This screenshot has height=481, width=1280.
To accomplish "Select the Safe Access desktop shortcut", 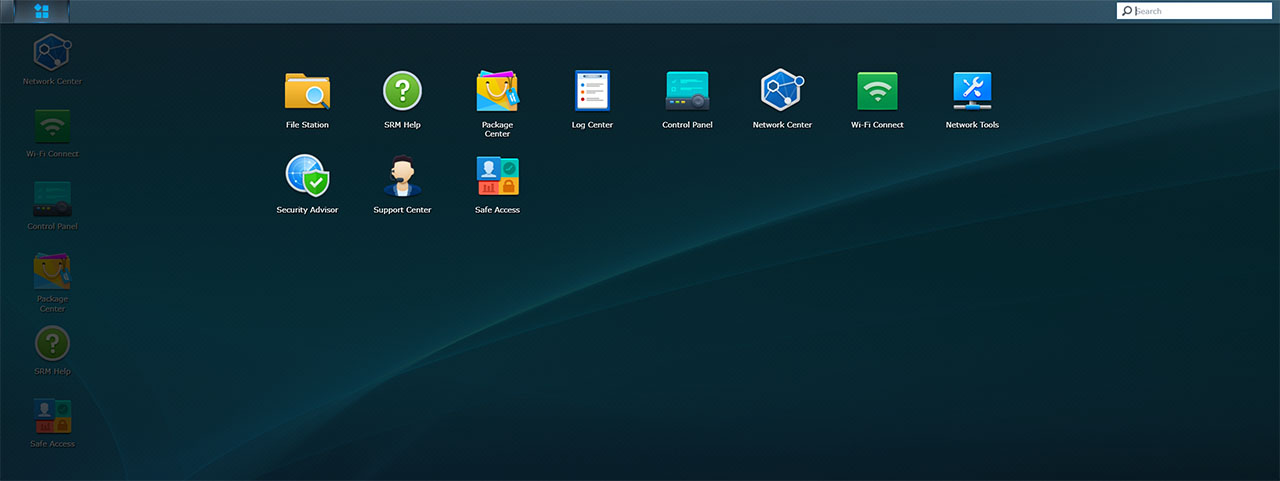I will (x=52, y=416).
